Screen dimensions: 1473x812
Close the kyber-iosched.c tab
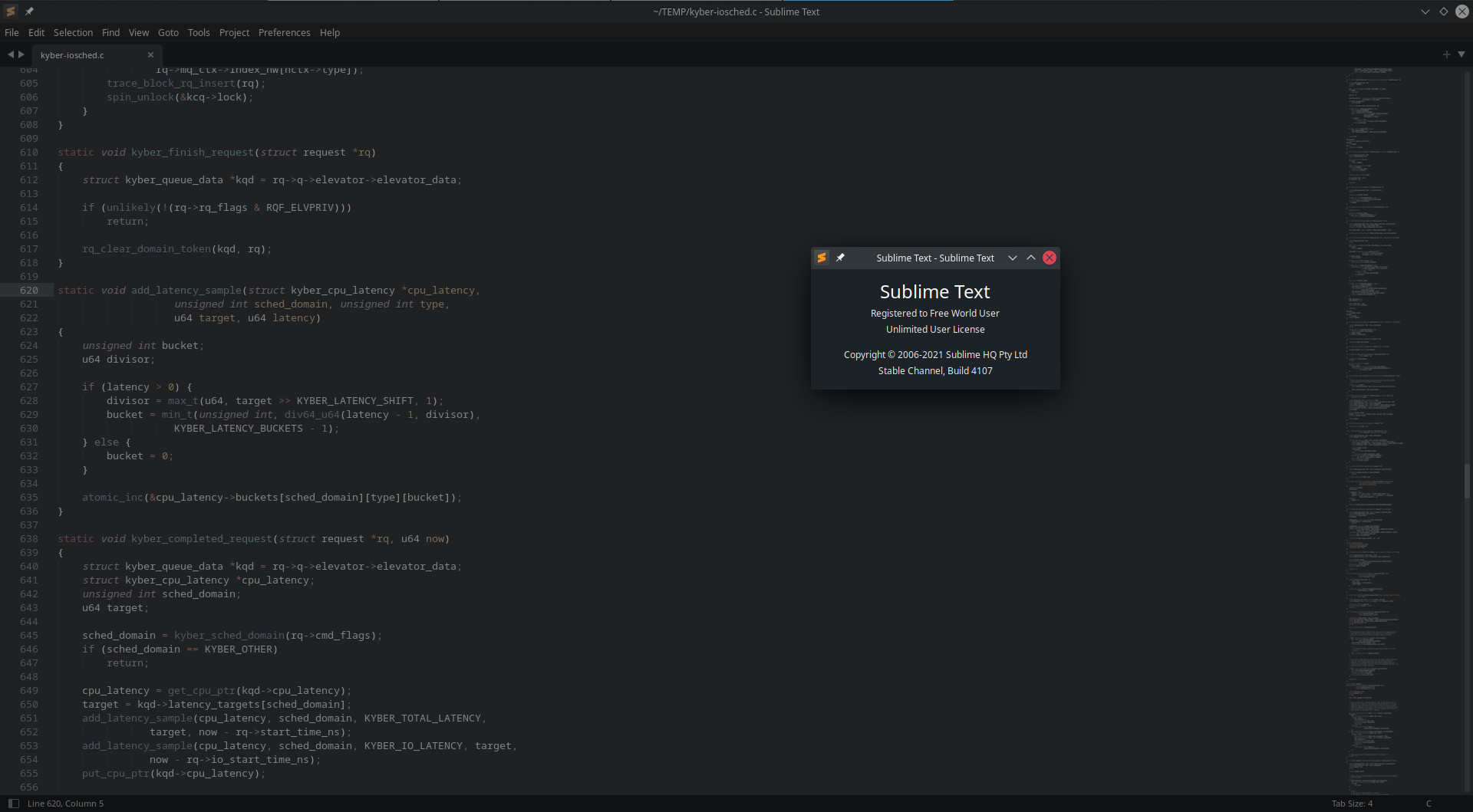coord(150,55)
